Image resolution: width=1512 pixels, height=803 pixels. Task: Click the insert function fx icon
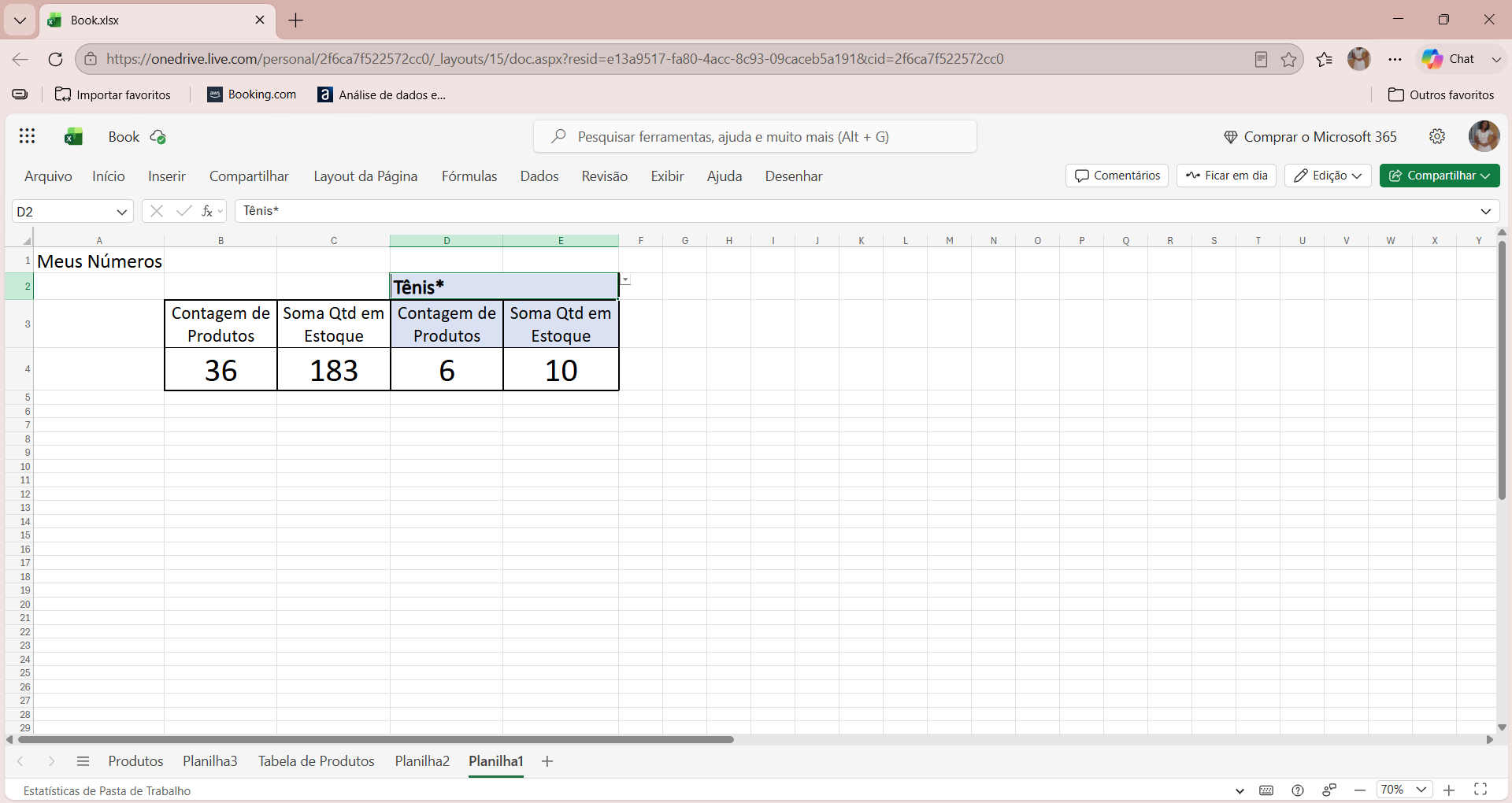(x=207, y=211)
